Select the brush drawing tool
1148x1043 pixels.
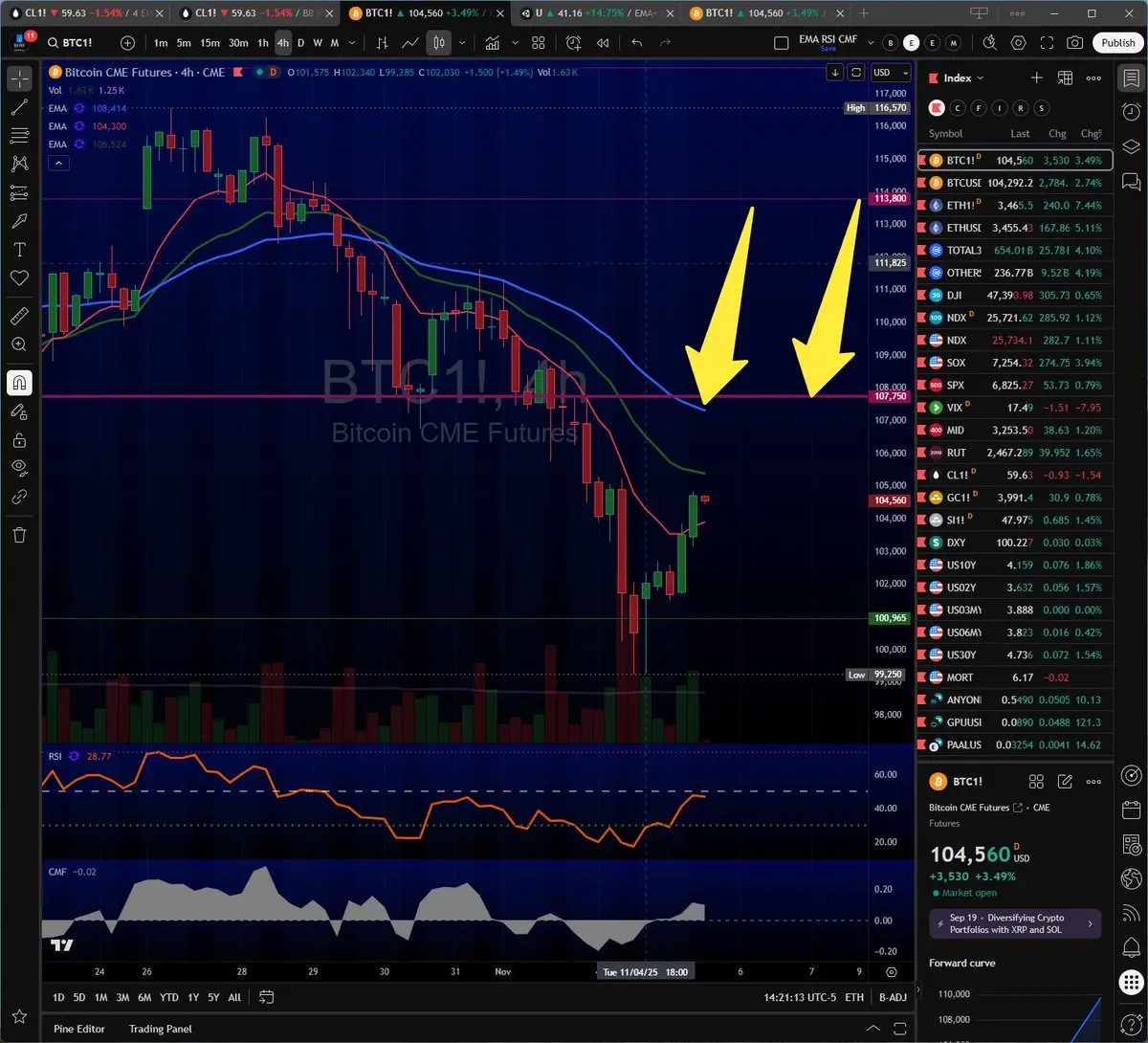[19, 222]
